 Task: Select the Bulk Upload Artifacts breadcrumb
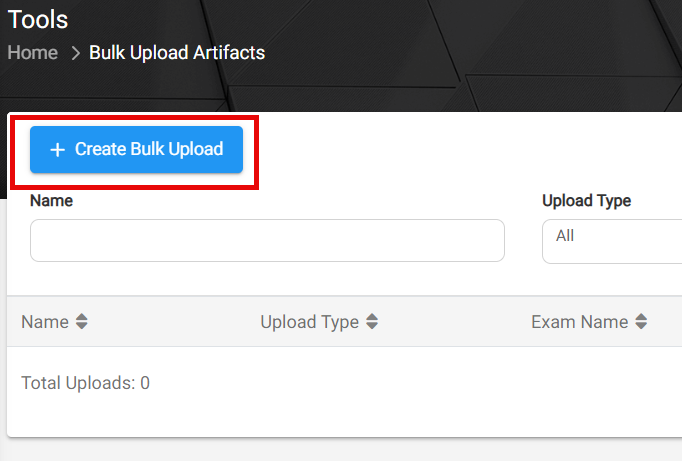pos(177,53)
